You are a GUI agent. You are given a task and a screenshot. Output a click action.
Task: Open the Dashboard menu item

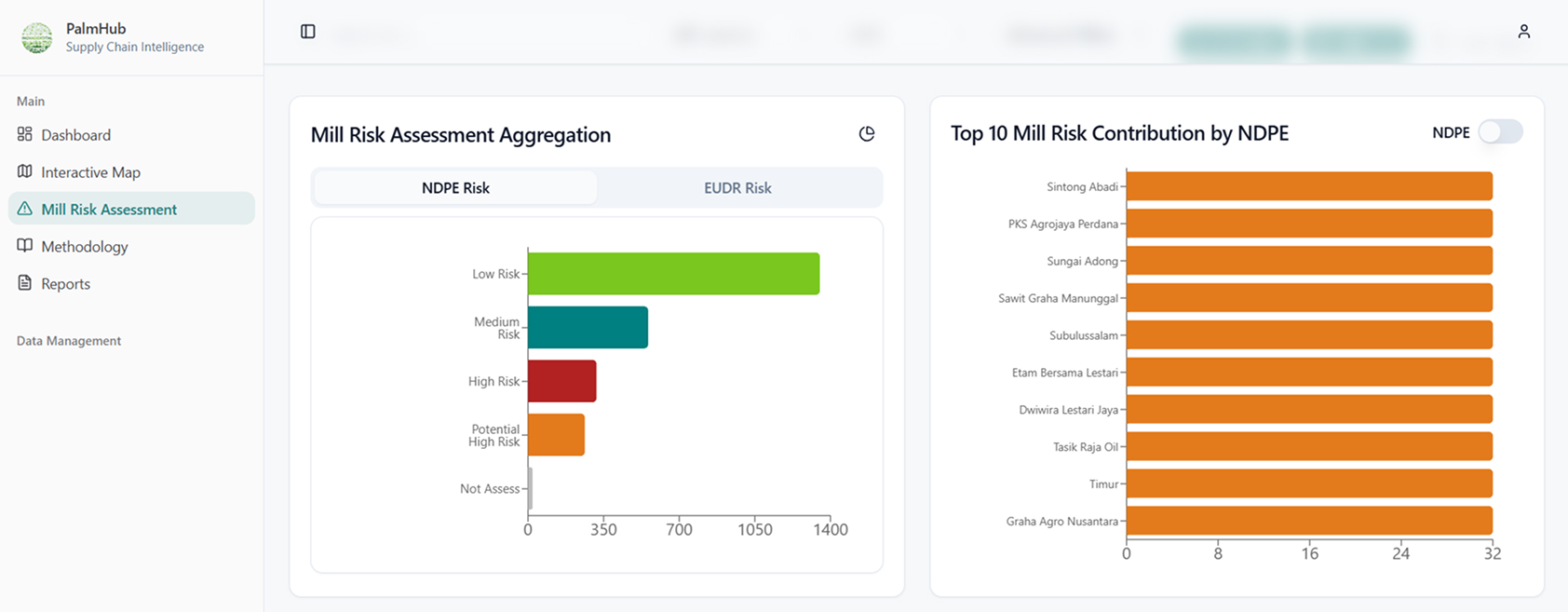tap(75, 135)
